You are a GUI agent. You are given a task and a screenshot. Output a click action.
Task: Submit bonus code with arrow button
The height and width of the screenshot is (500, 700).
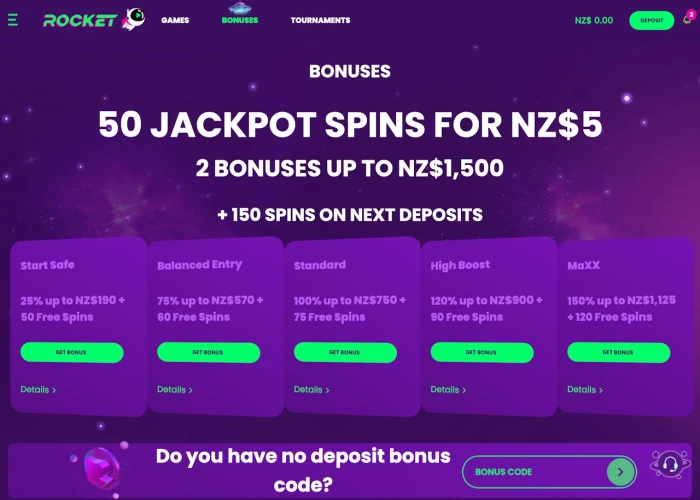[621, 471]
